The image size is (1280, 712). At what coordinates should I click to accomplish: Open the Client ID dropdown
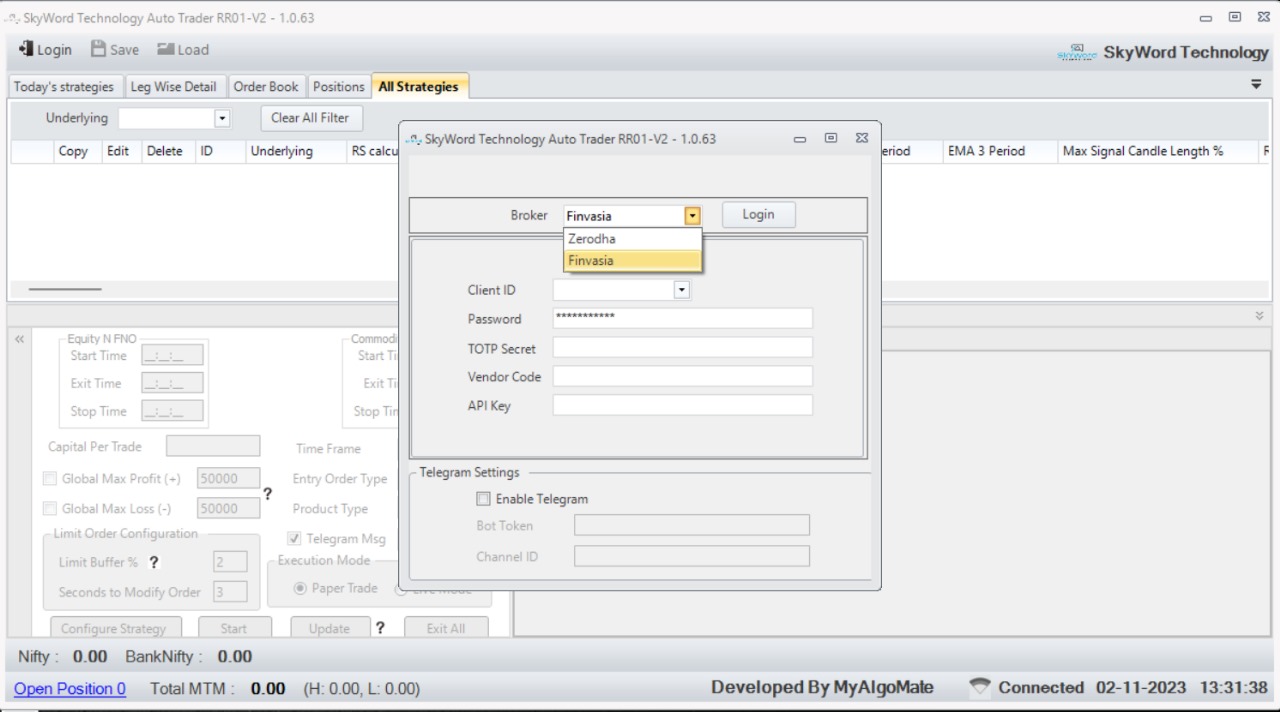tap(681, 290)
